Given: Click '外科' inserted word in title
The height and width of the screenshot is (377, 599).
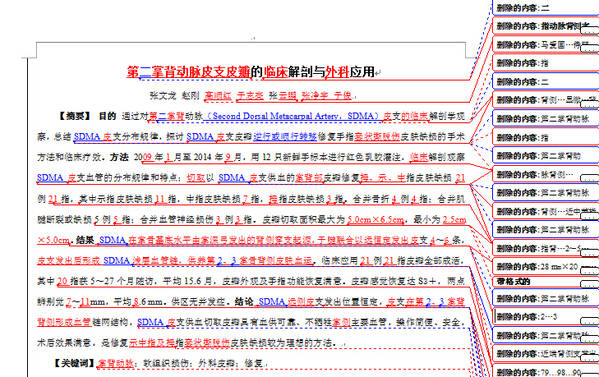Looking at the screenshot, I should click(x=337, y=72).
